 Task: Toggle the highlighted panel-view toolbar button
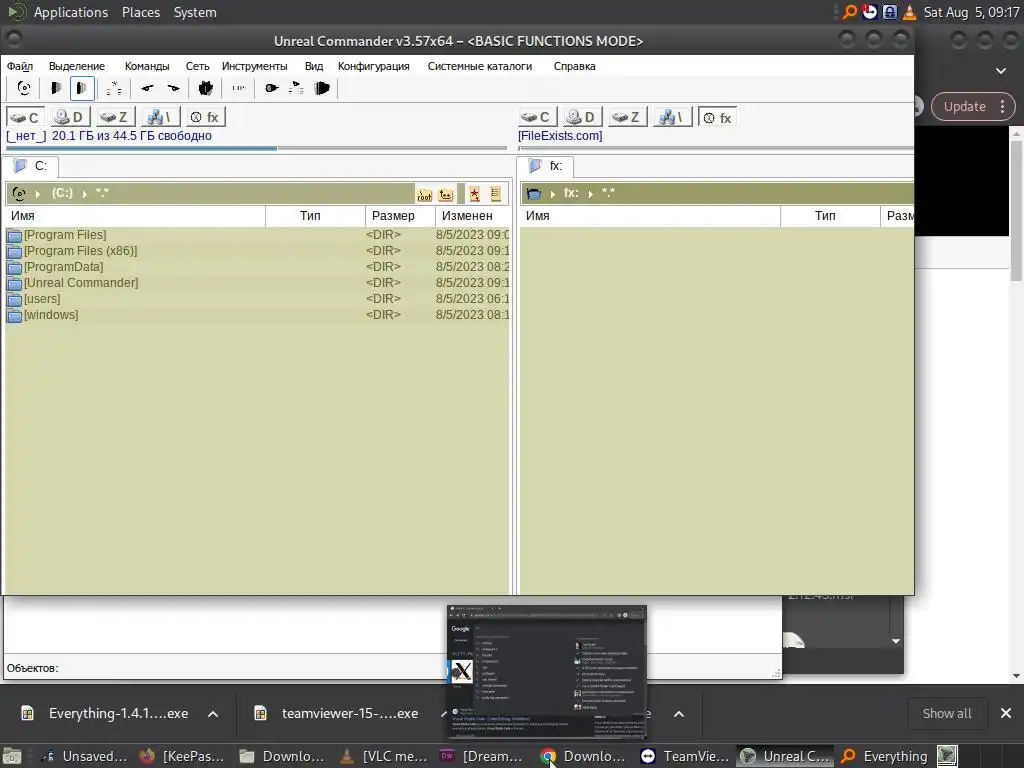[82, 88]
